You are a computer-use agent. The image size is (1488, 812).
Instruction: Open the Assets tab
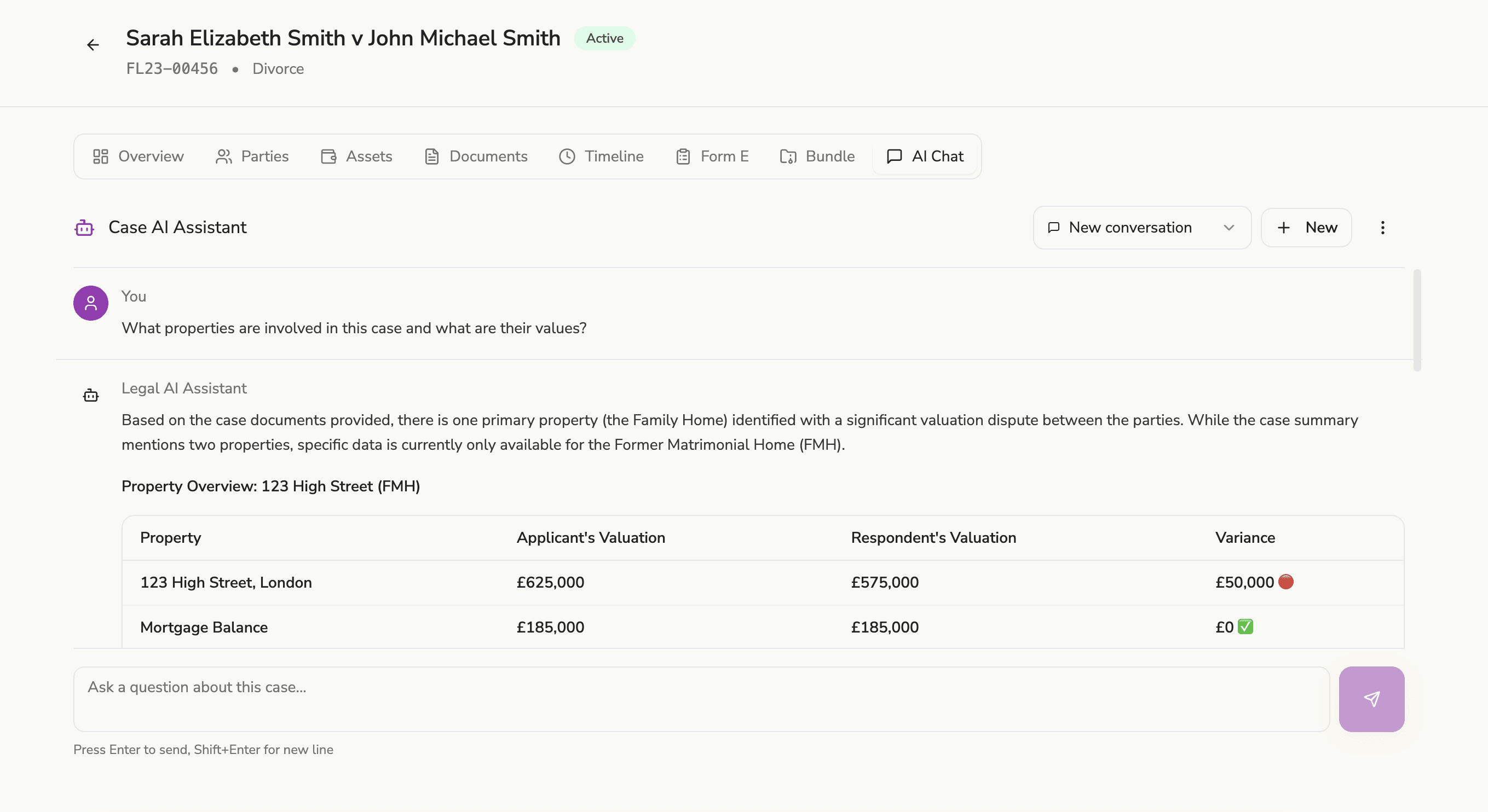point(356,156)
